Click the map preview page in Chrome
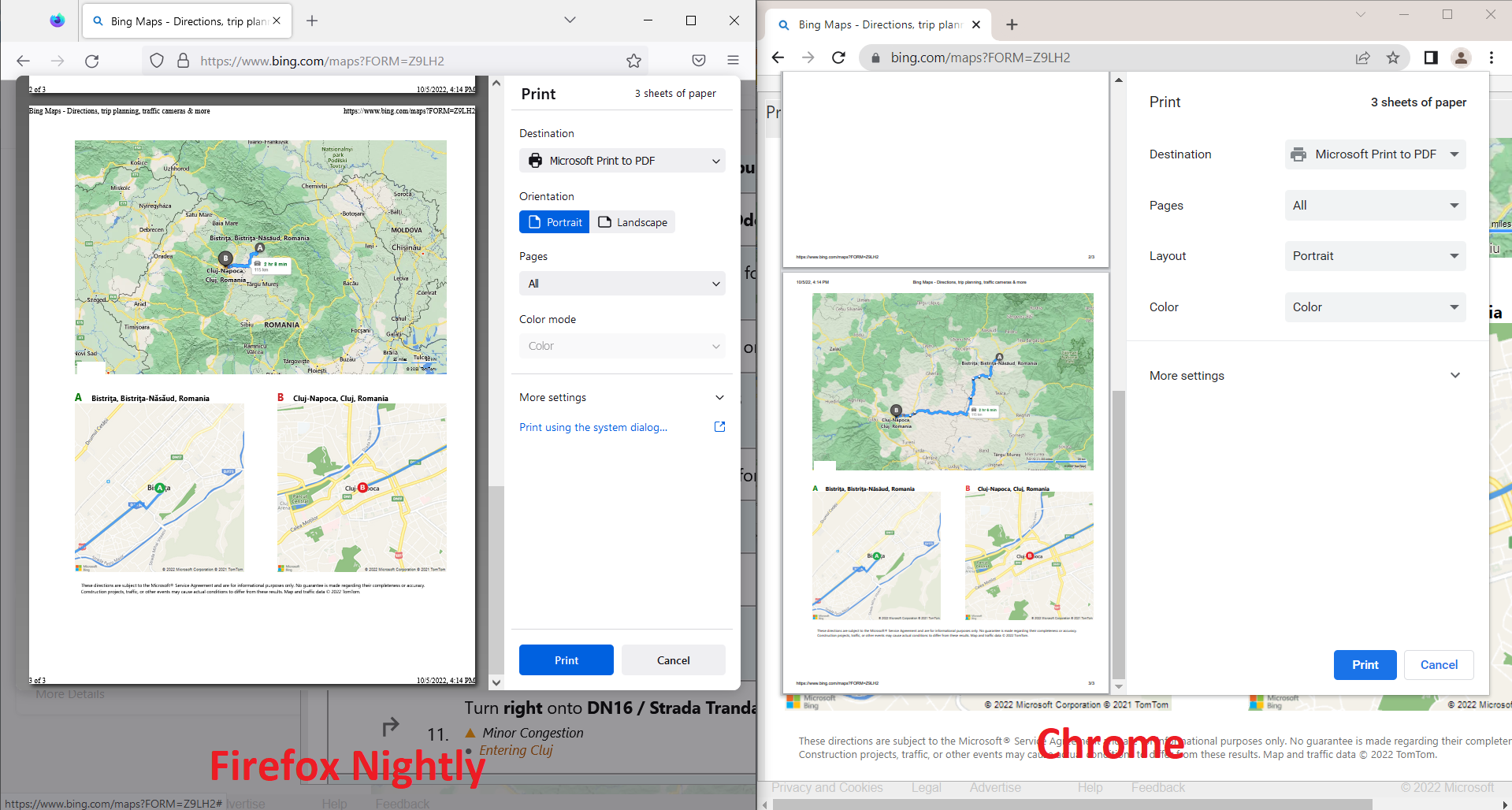Screen dimensions: 1512x810 click(952, 482)
